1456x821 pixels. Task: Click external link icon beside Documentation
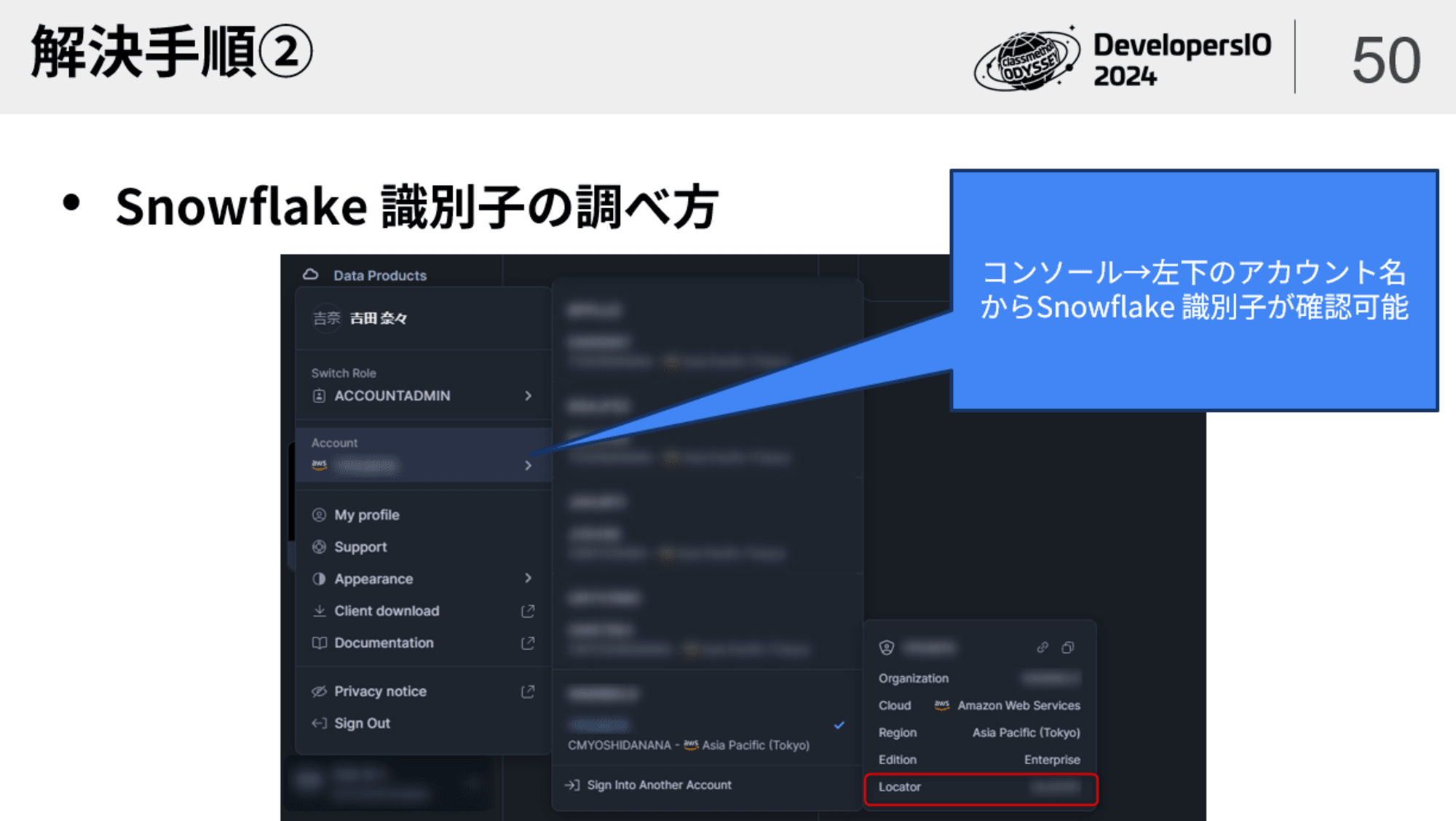(x=529, y=643)
